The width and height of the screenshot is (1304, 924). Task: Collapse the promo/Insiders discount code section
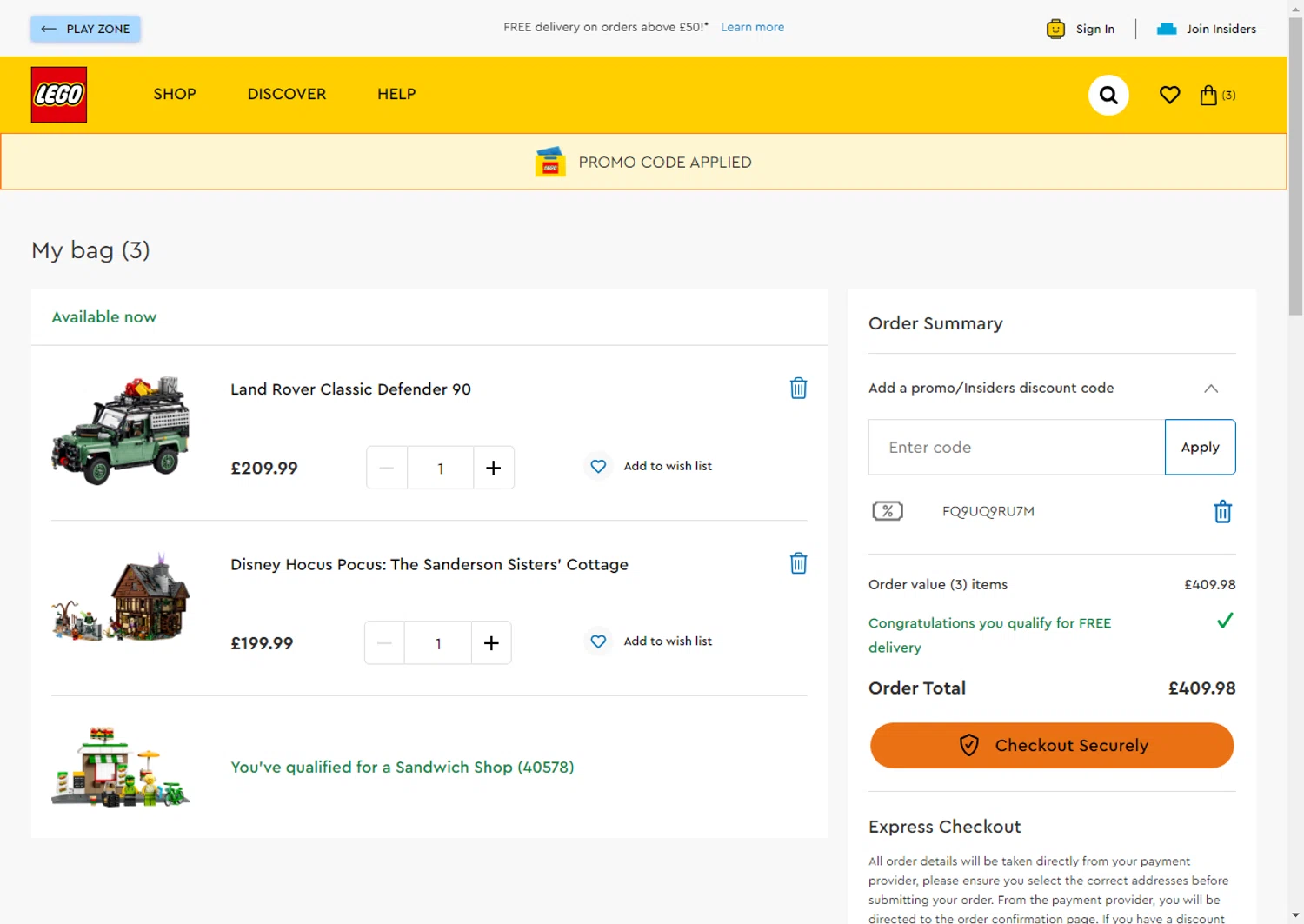click(1211, 389)
